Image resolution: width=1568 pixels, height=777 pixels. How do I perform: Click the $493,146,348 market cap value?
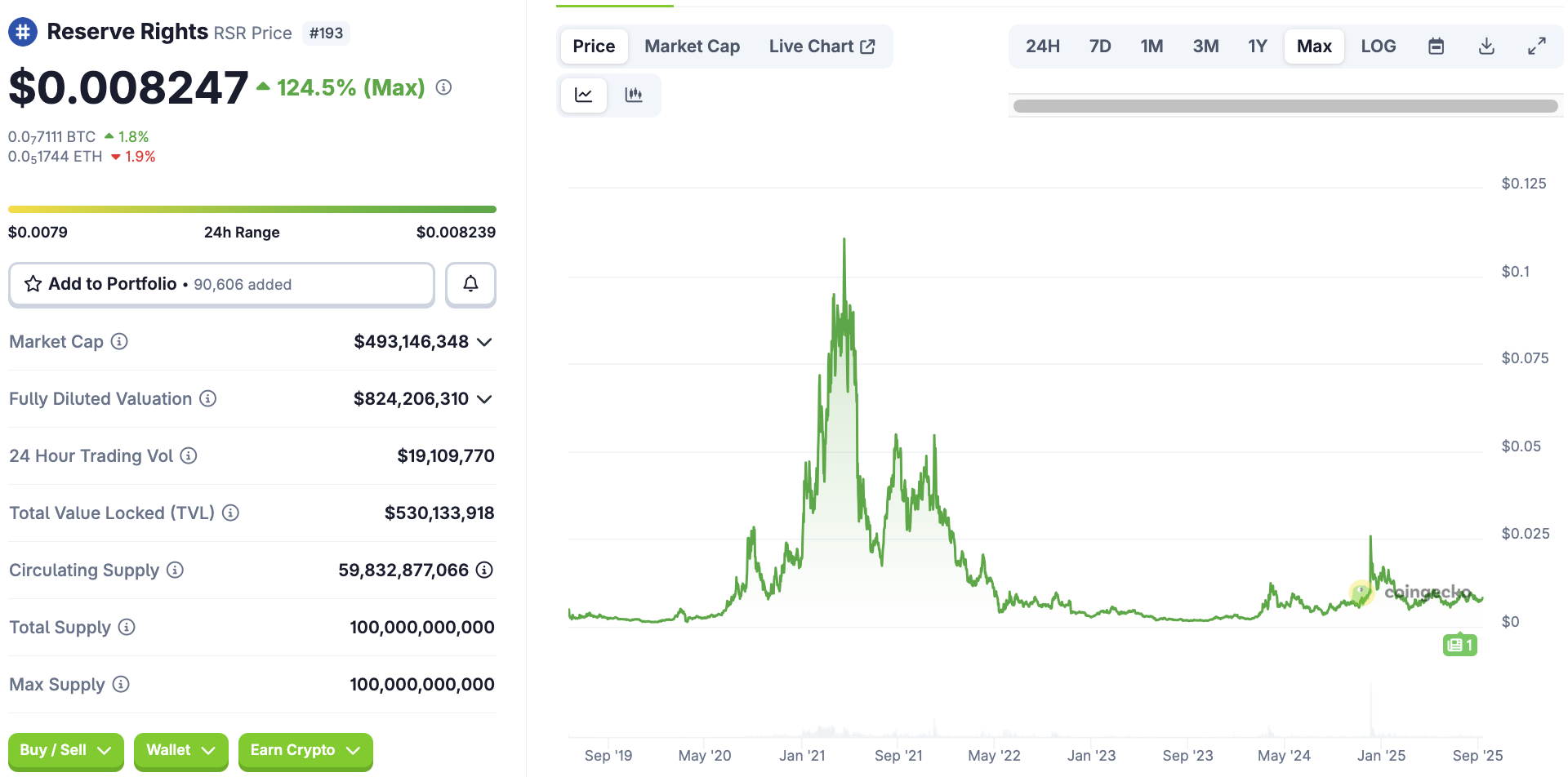coord(412,341)
